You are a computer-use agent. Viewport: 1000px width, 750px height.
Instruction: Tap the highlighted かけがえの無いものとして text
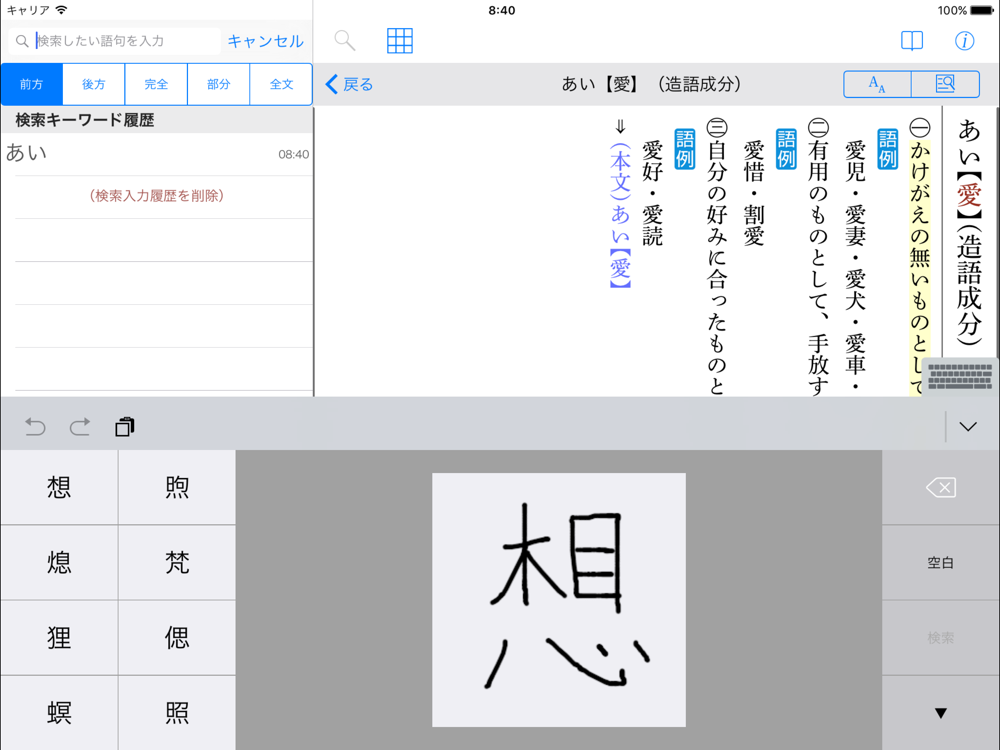(920, 268)
